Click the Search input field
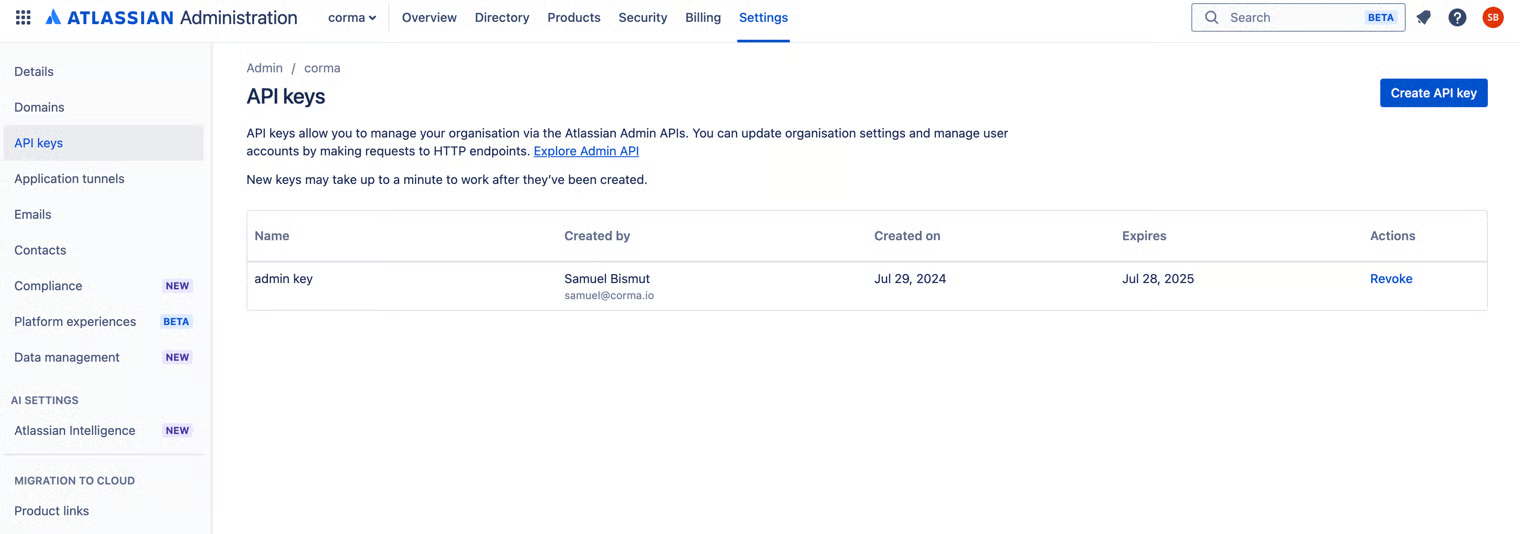This screenshot has width=1520, height=534. [x=1290, y=17]
